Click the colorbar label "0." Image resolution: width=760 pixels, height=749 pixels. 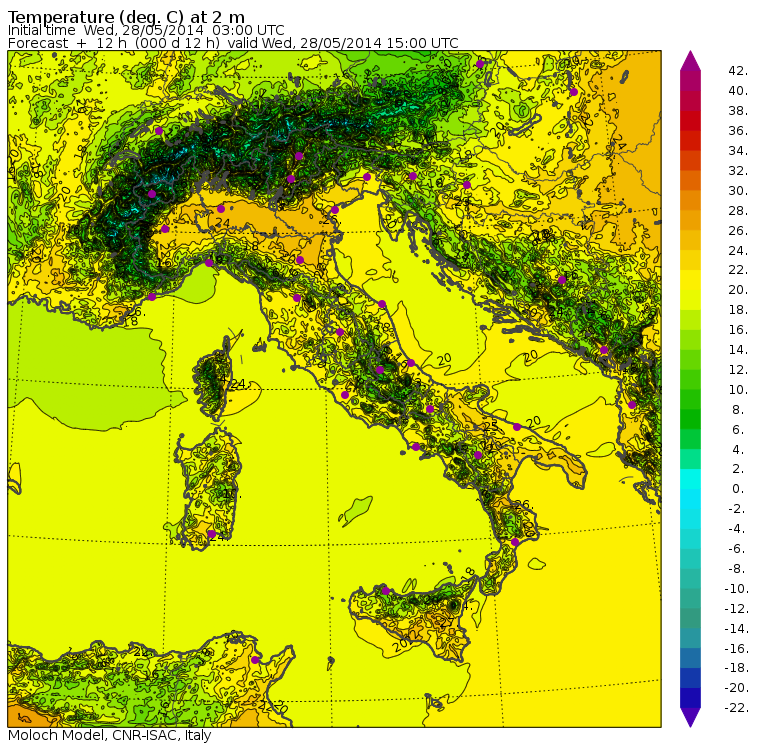click(738, 489)
